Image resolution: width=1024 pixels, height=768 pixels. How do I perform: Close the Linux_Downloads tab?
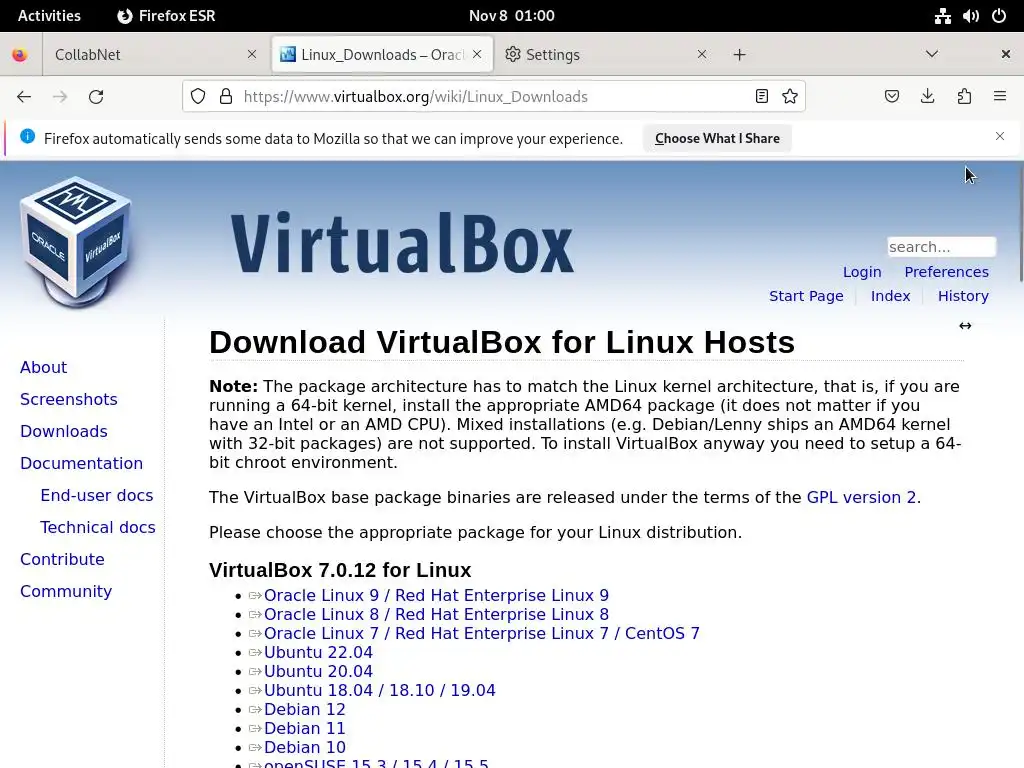[x=477, y=54]
